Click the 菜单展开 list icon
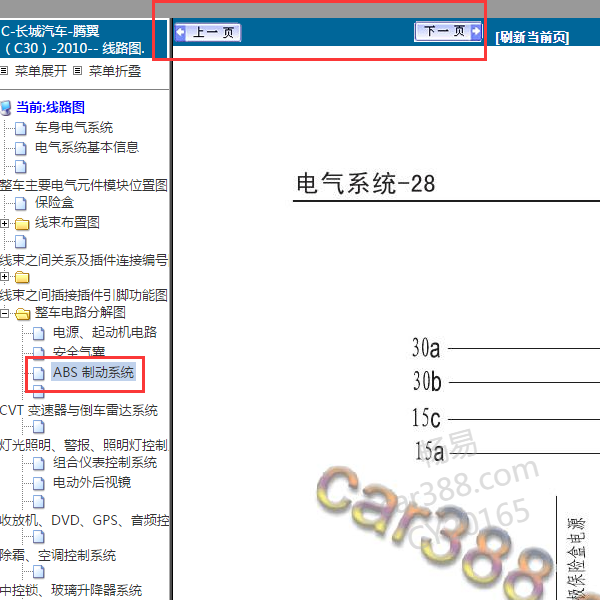The image size is (600, 600). point(4,70)
